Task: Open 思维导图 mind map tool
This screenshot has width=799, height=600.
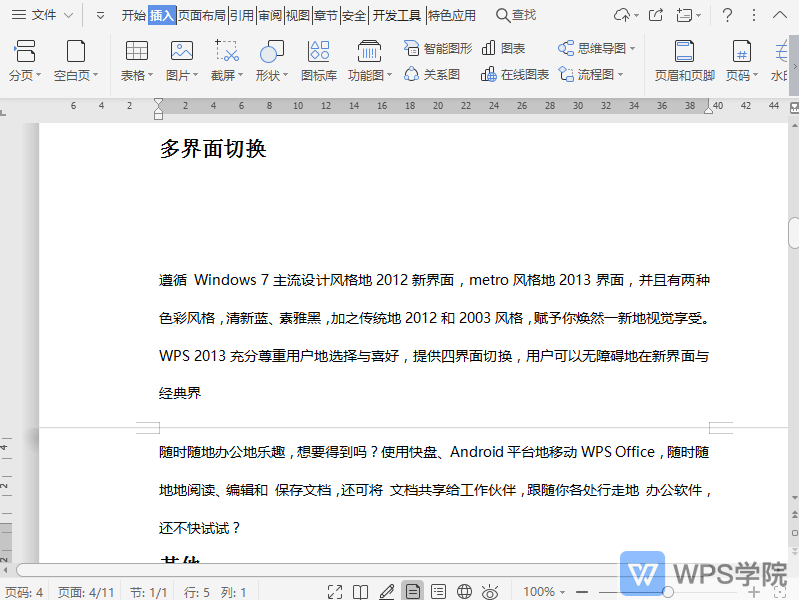Action: pyautogui.click(x=592, y=48)
